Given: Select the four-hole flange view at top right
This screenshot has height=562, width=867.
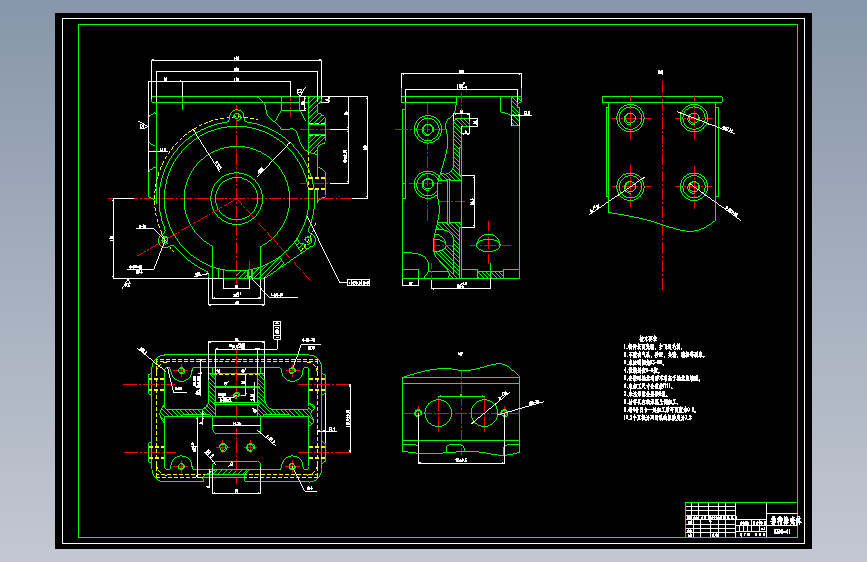Looking at the screenshot, I should pos(662,164).
